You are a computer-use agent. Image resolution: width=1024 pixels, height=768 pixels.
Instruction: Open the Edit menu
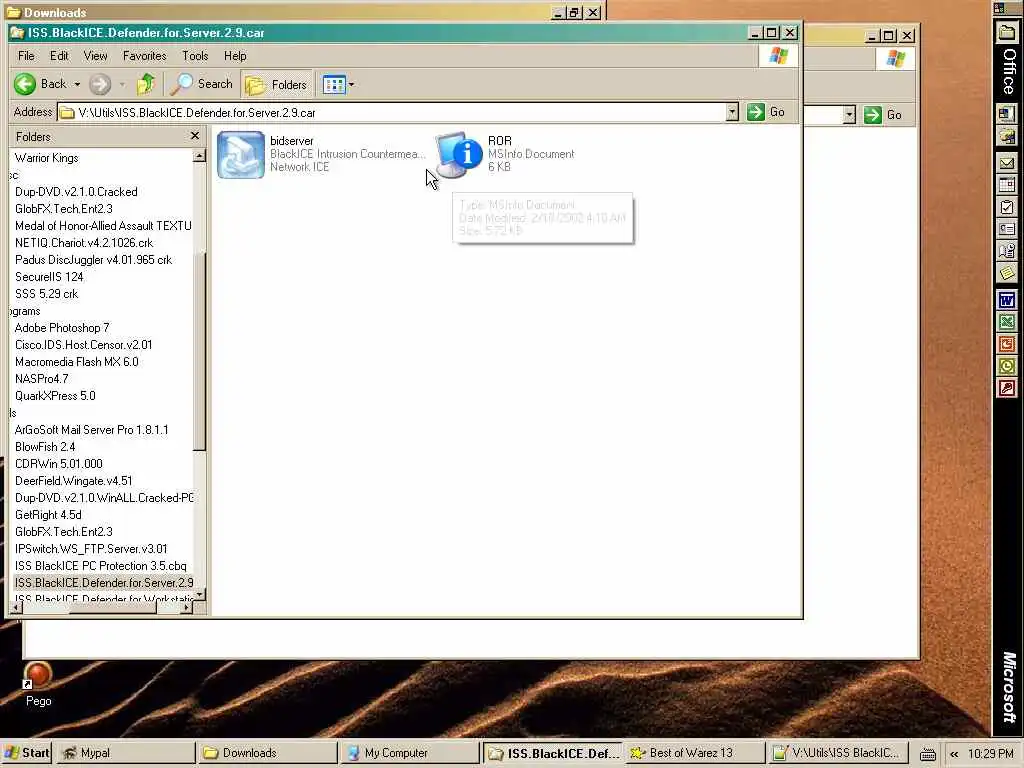(59, 56)
